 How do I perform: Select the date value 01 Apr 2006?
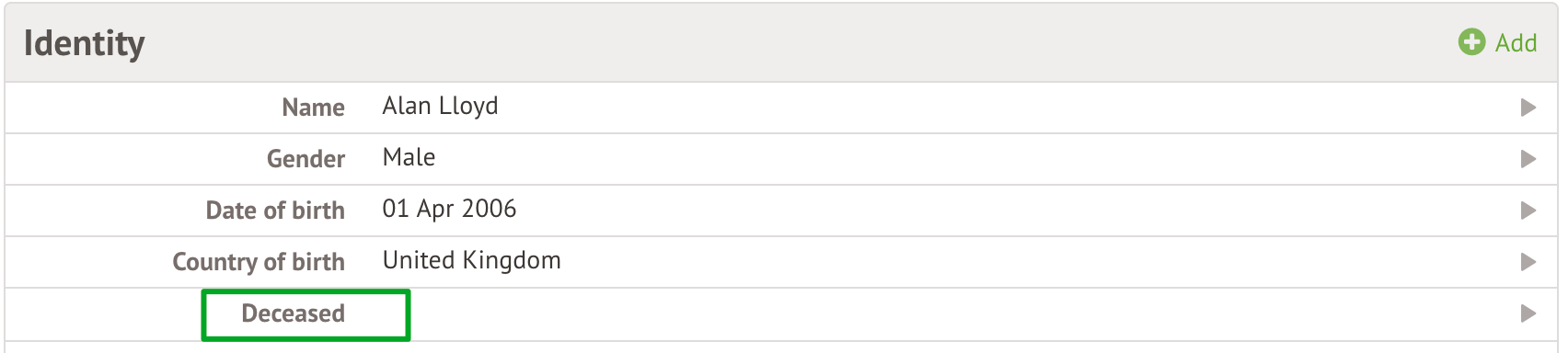(x=449, y=209)
